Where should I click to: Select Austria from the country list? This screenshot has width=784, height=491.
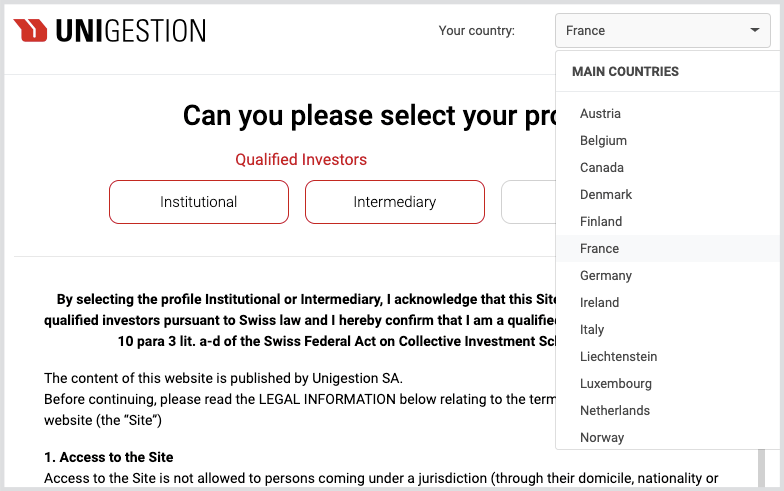[668, 114]
